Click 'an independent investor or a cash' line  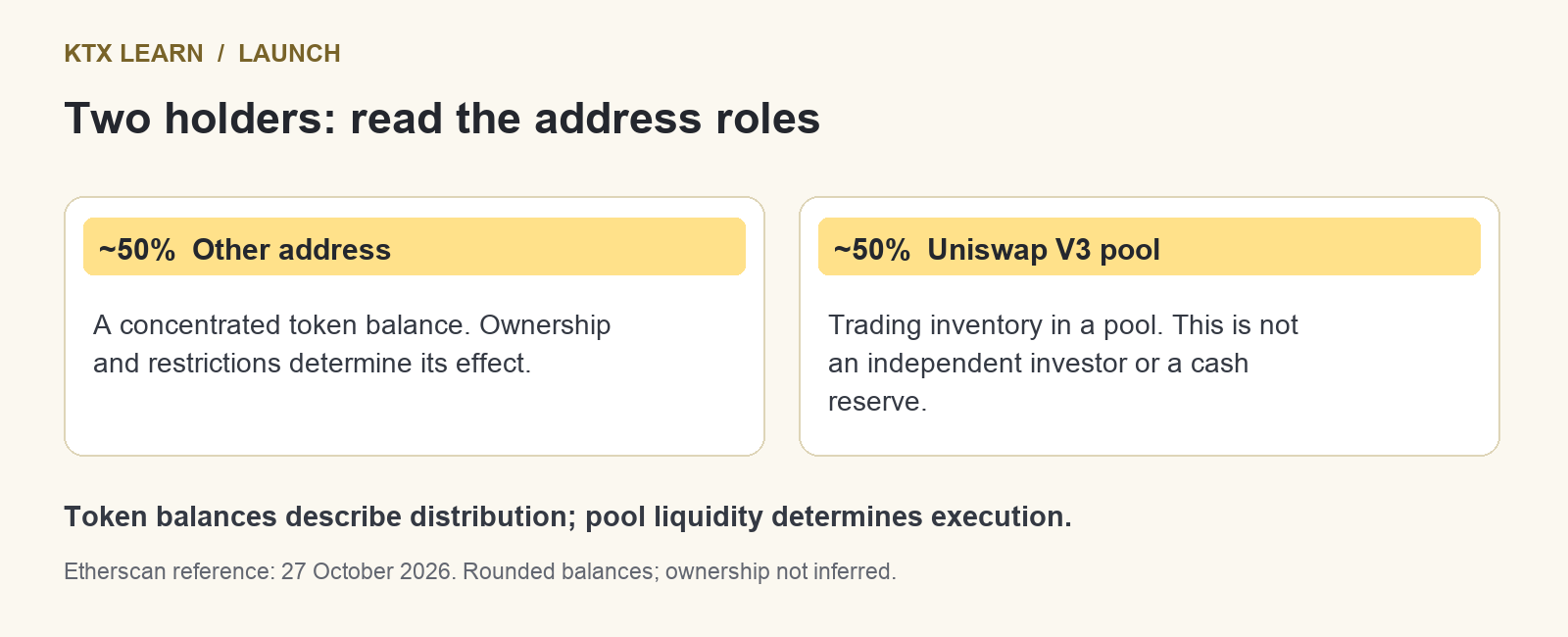click(1039, 364)
